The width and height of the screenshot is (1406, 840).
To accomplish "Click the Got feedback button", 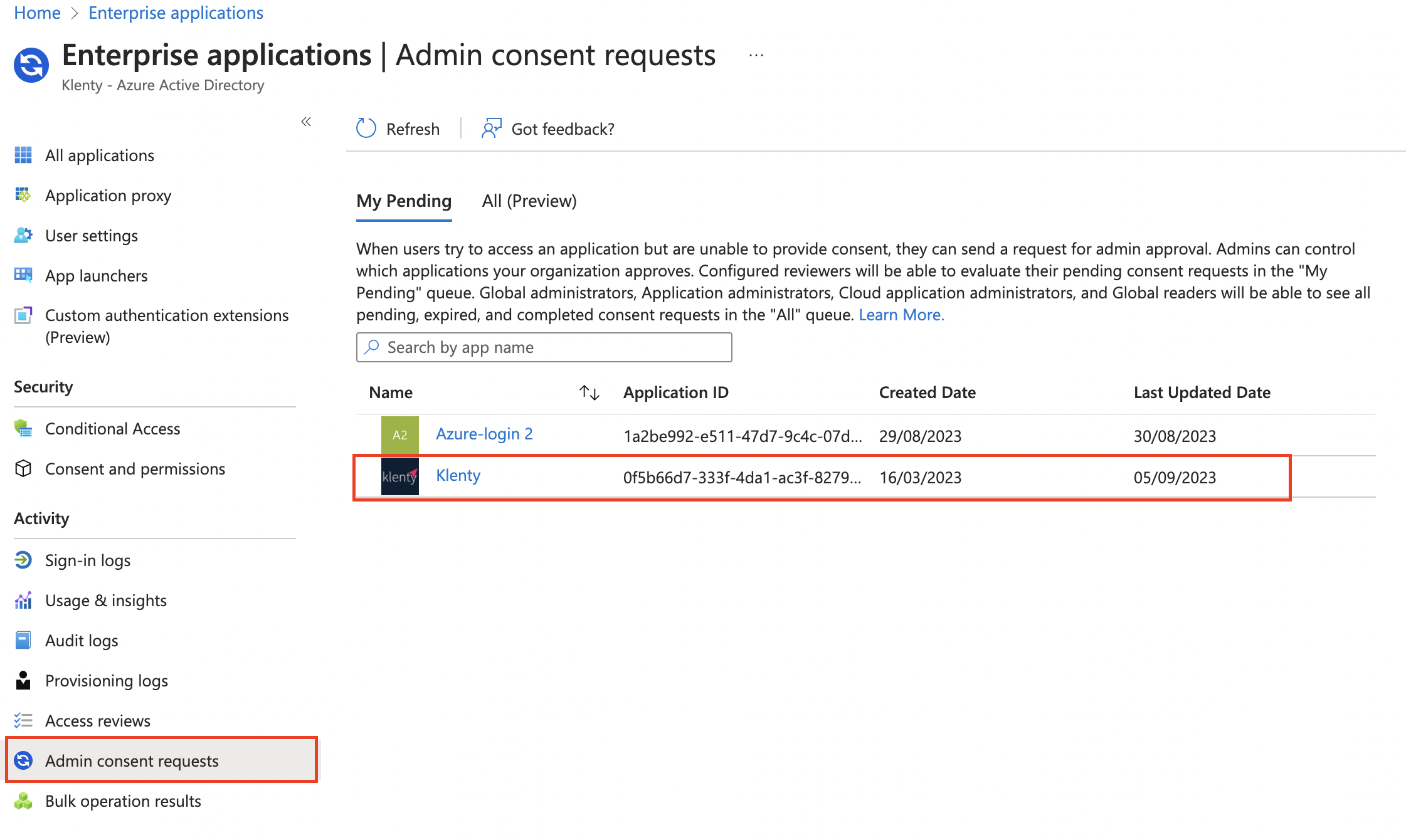I will (x=548, y=129).
